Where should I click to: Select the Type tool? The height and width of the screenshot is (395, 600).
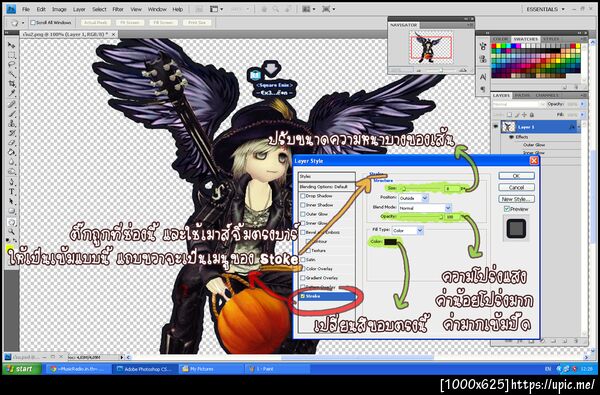[x=12, y=191]
